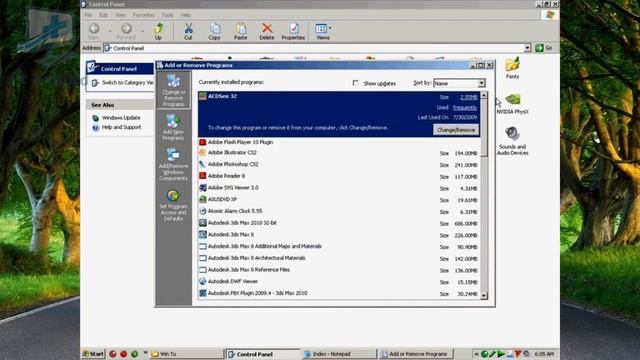Select Autodesk 3ds Max 2010 32-bit
640x360 pixels.
coord(339,223)
